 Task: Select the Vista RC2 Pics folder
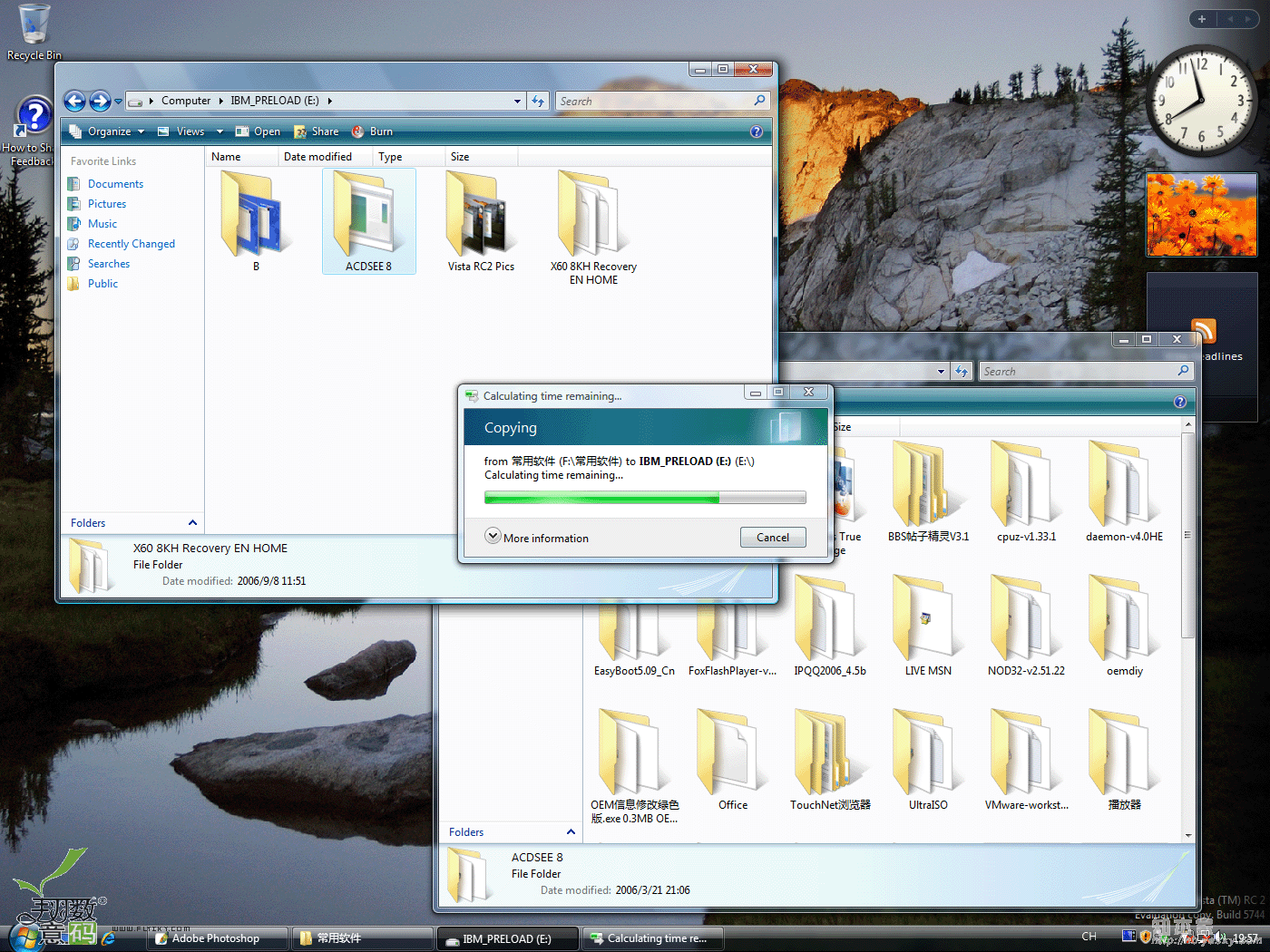tap(481, 222)
